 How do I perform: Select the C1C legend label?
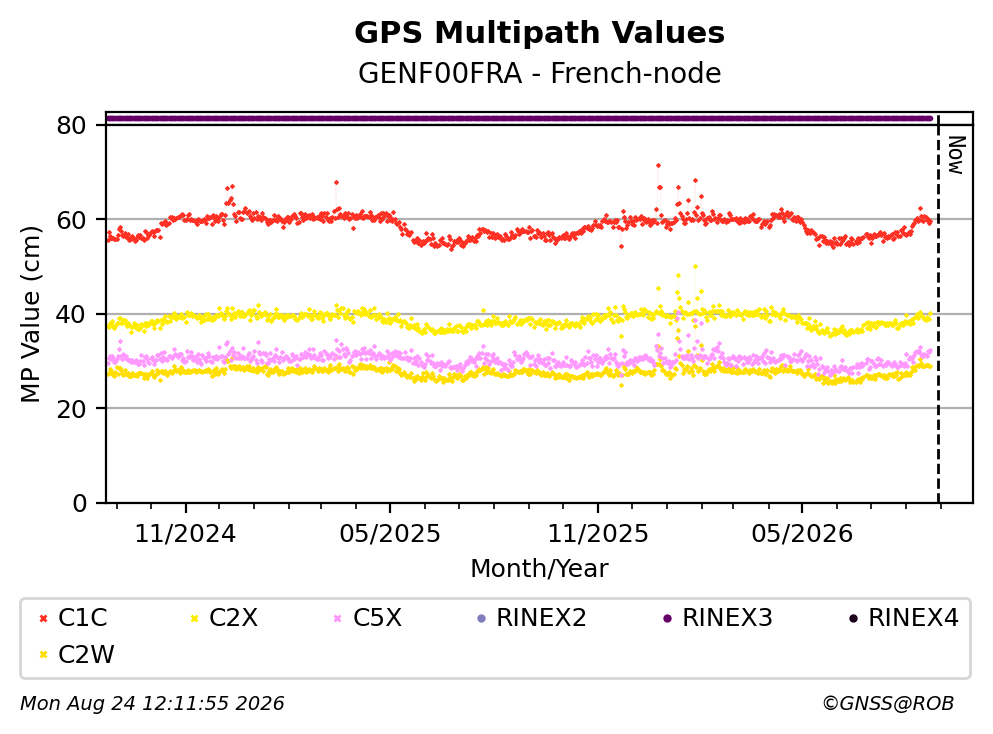pyautogui.click(x=83, y=618)
